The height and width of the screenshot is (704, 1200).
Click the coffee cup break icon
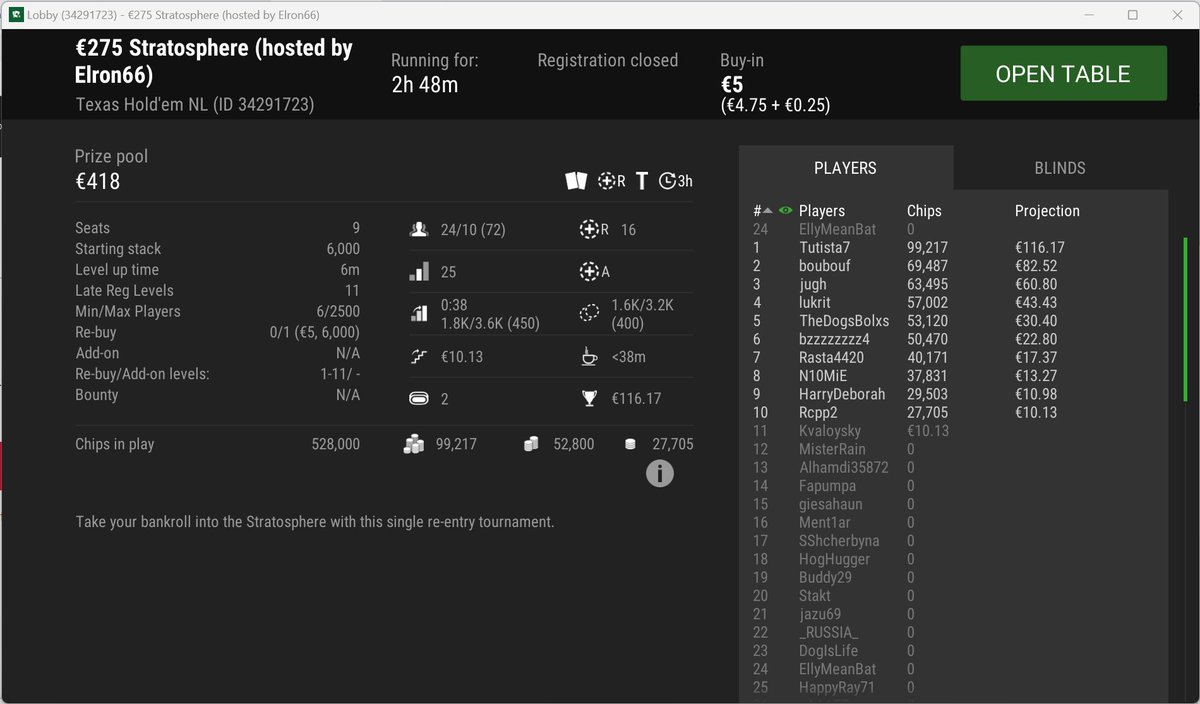pyautogui.click(x=589, y=356)
